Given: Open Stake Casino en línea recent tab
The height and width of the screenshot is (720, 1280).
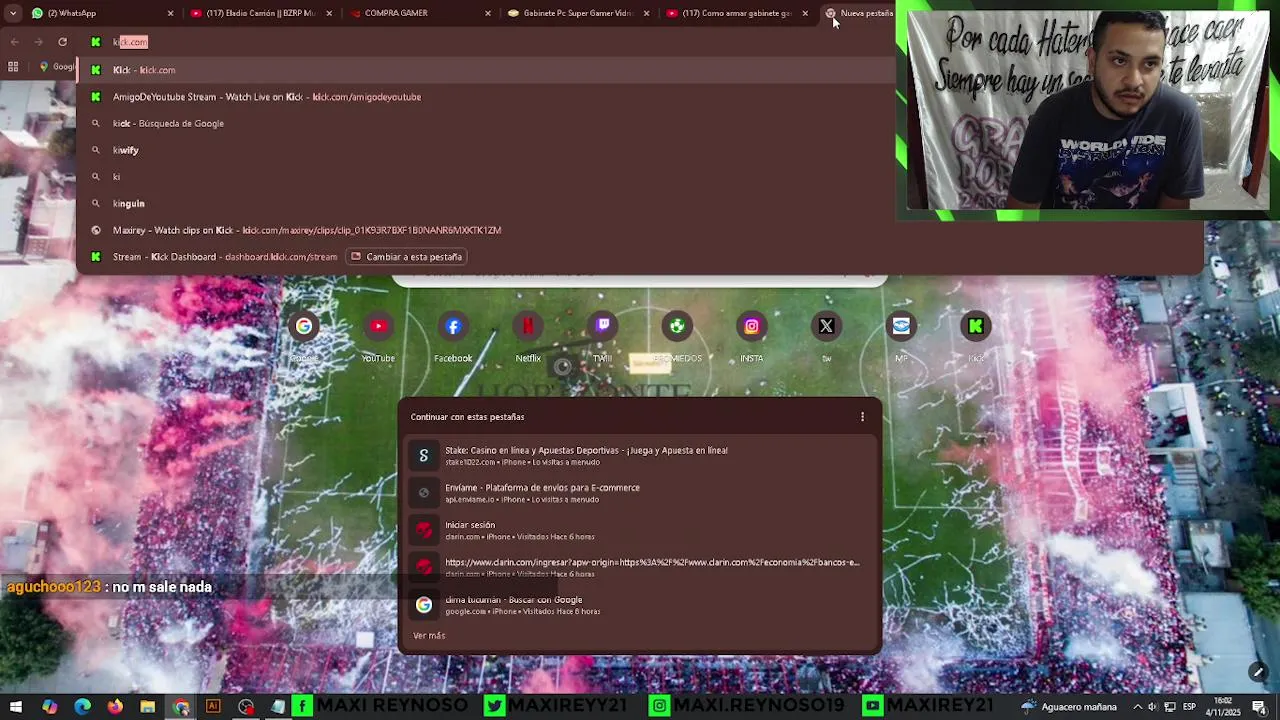Looking at the screenshot, I should 640,455.
